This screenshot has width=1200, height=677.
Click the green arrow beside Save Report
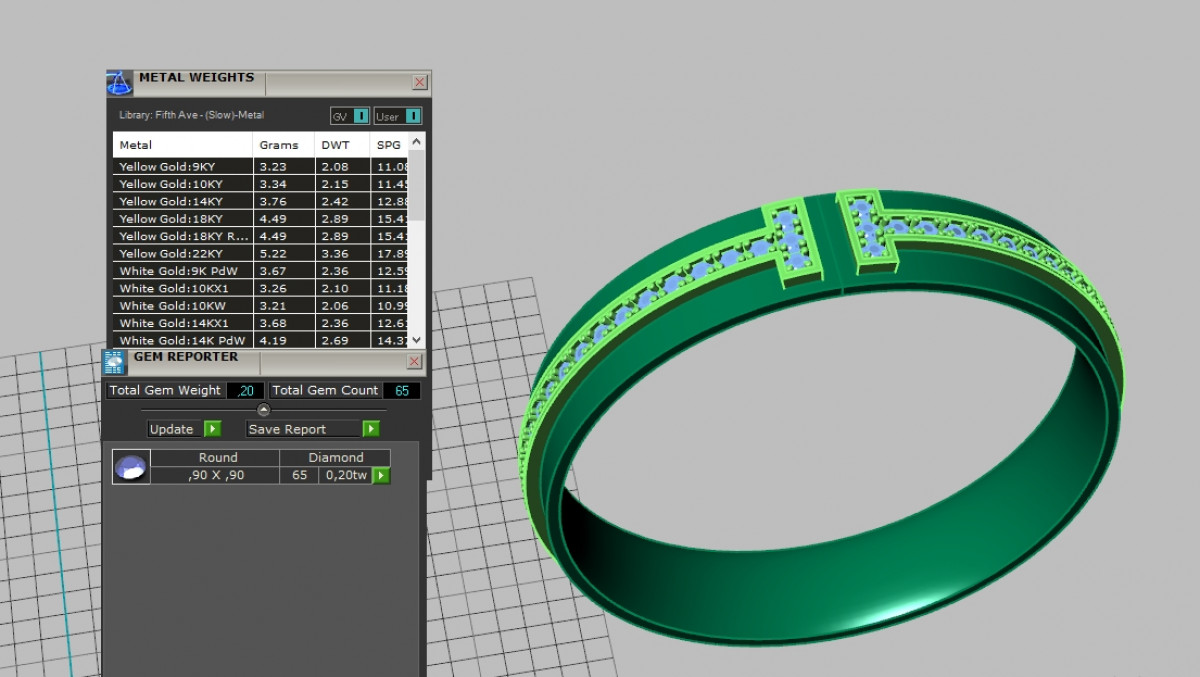point(371,429)
